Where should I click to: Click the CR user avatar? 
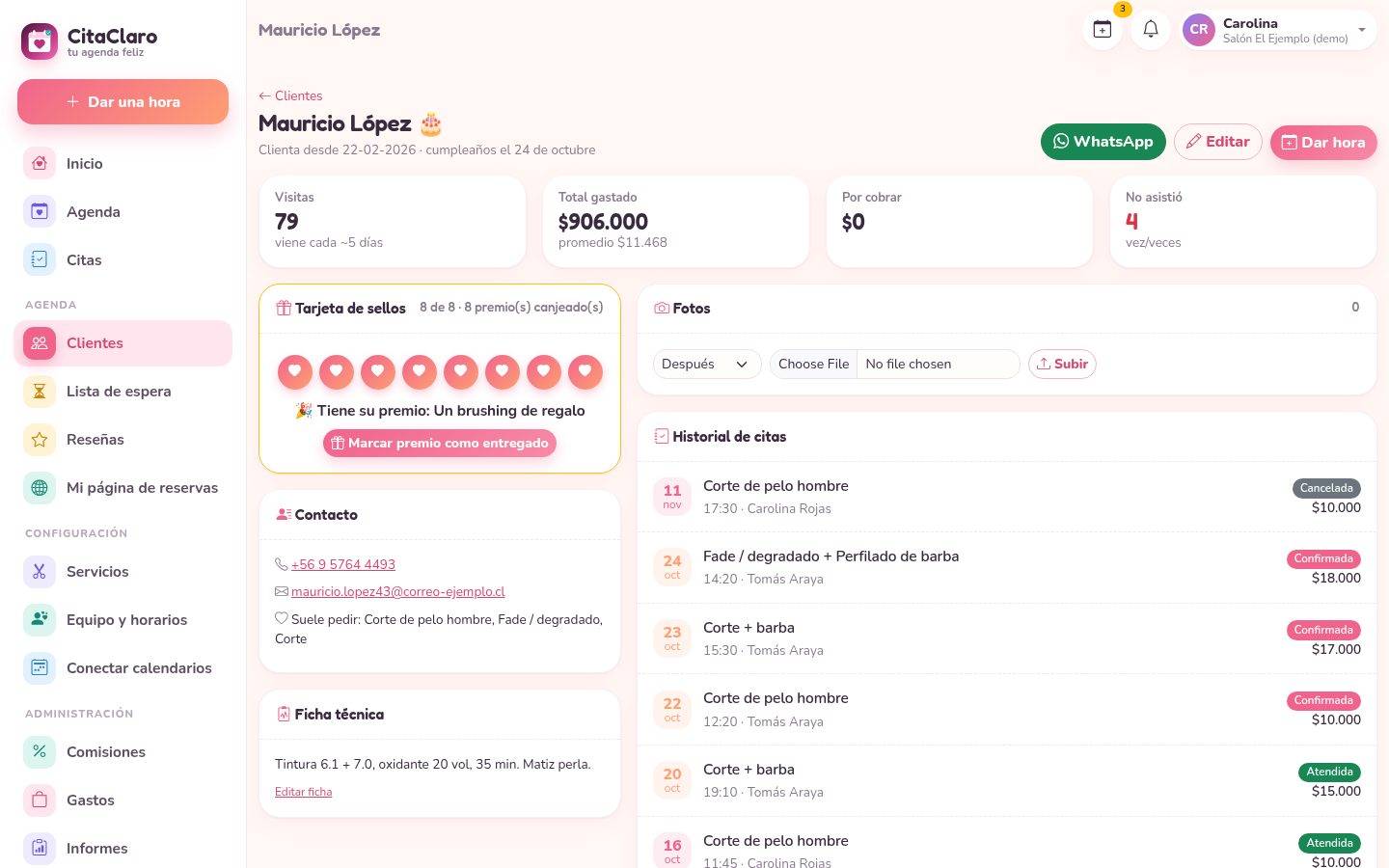pos(1199,29)
